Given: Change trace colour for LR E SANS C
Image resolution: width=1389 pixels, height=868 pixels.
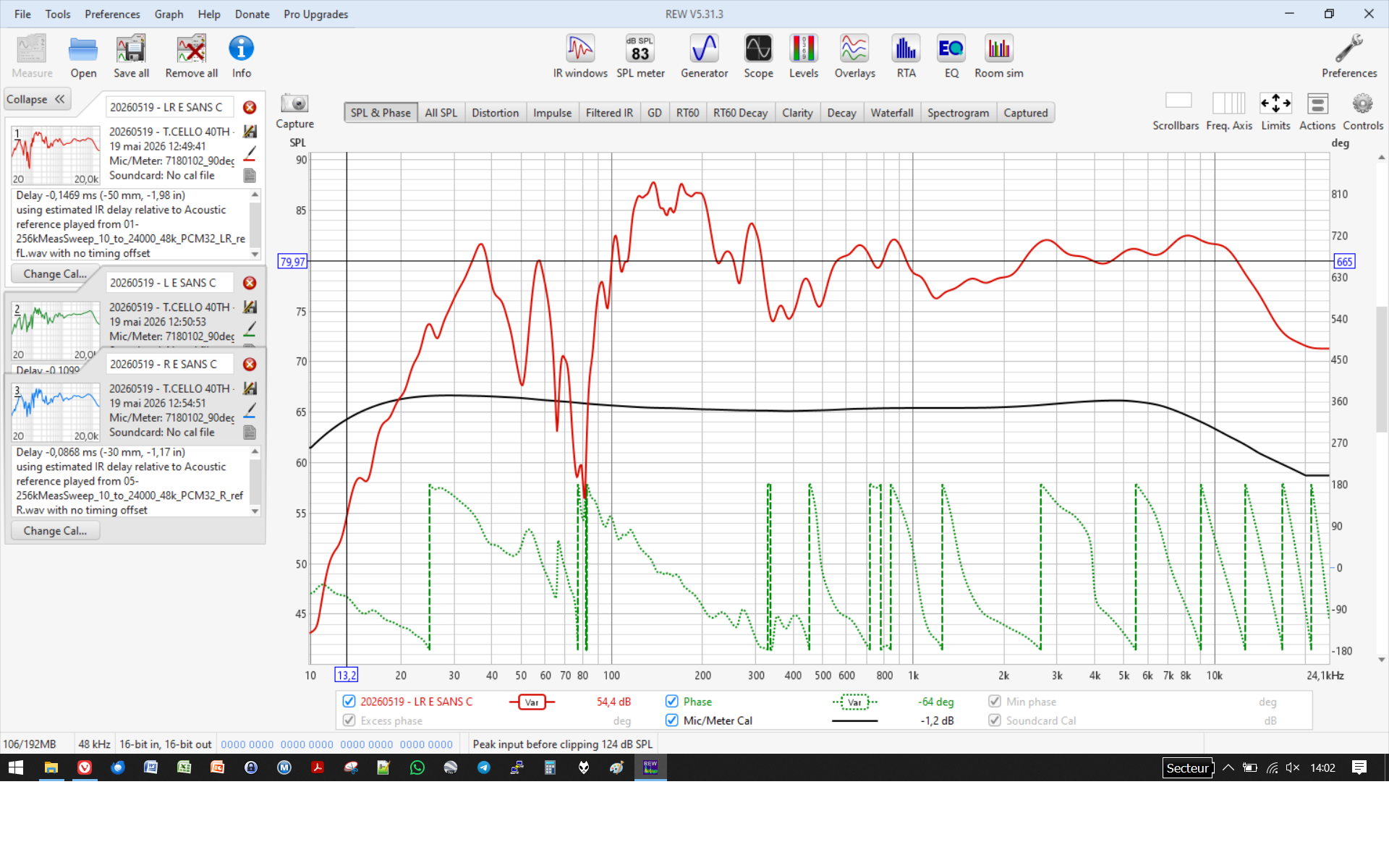Looking at the screenshot, I should (250, 153).
